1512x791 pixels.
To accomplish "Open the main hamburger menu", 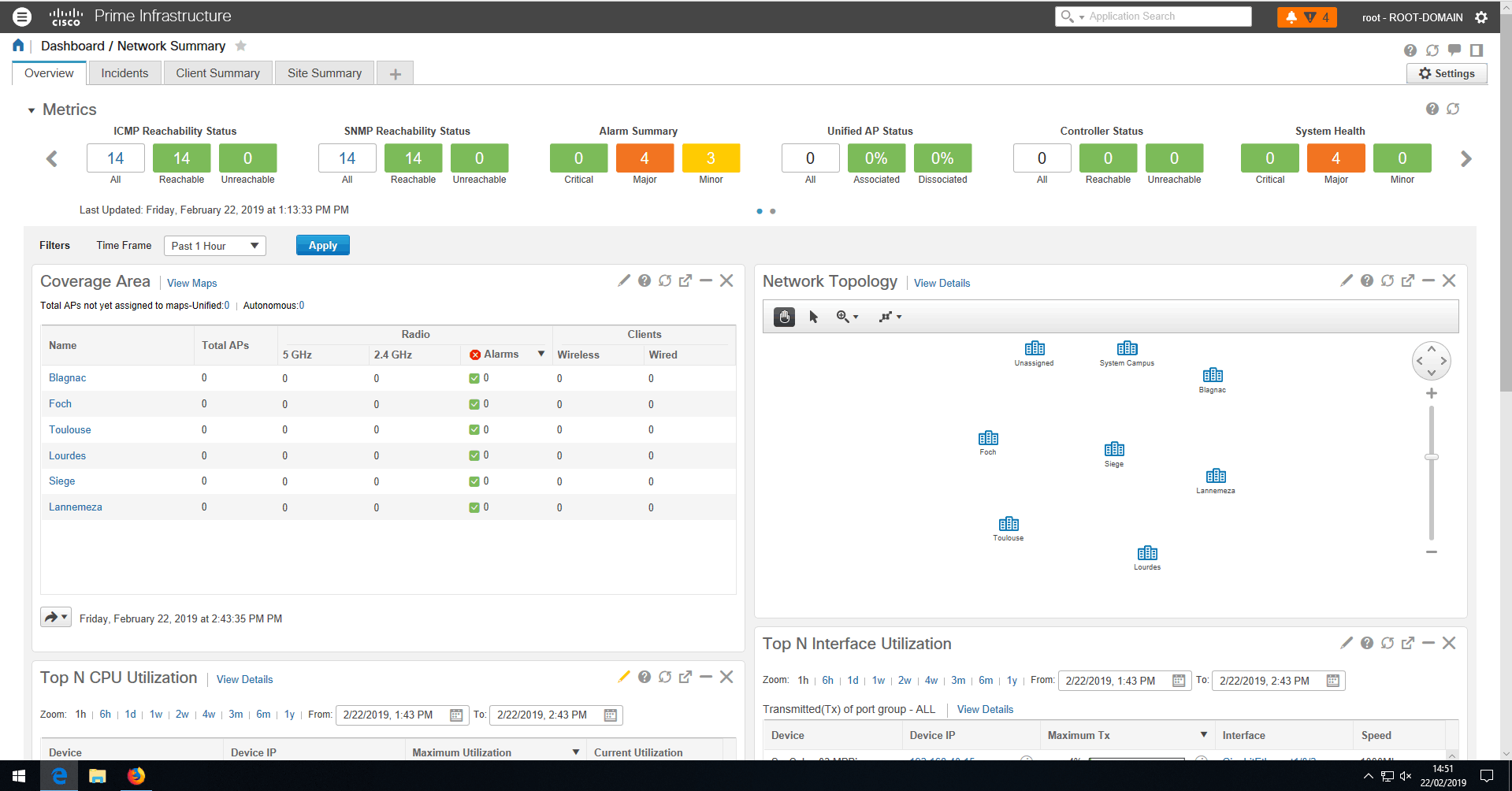I will click(x=22, y=16).
